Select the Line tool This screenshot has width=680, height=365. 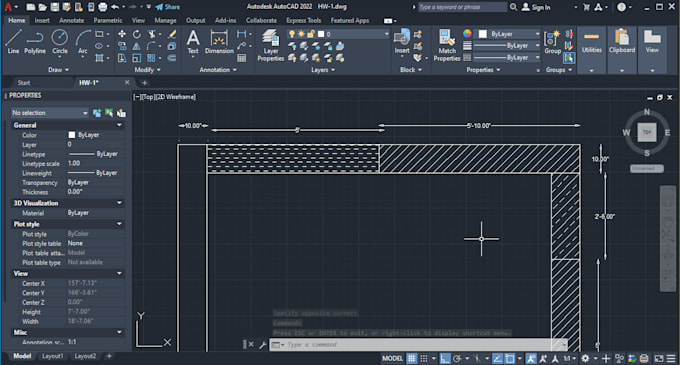tap(13, 42)
